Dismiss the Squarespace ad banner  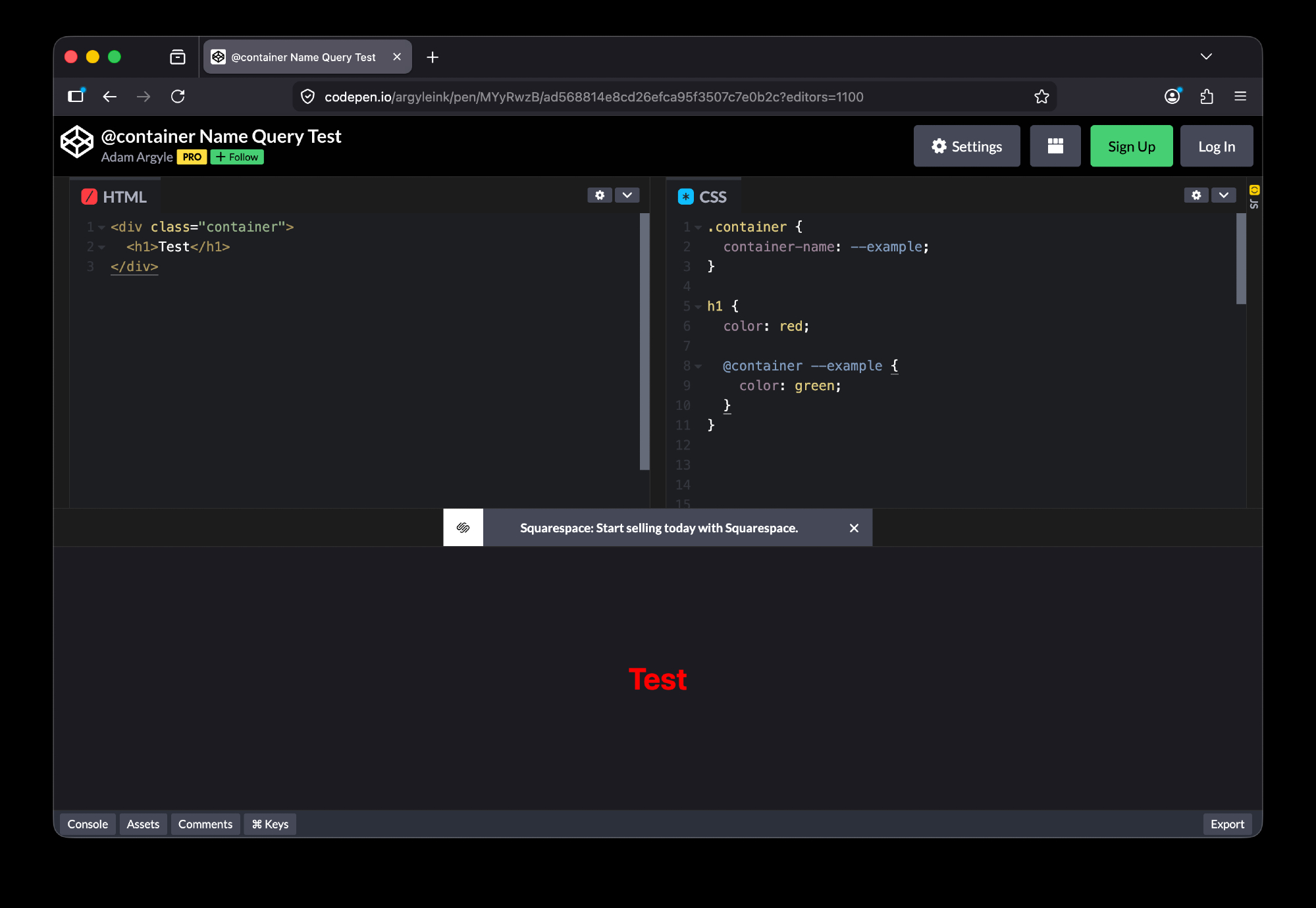coord(854,528)
